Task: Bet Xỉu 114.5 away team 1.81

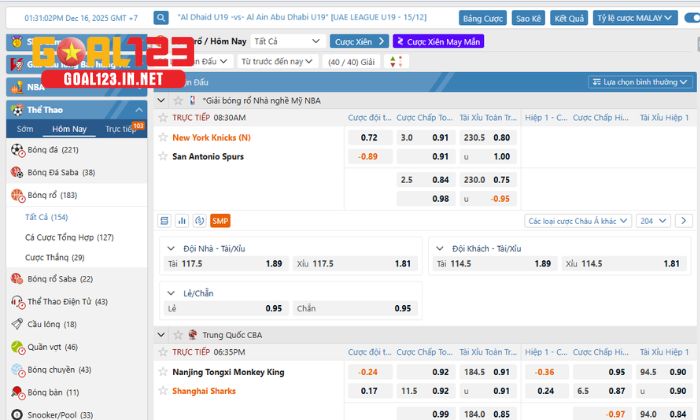Action: [624, 264]
